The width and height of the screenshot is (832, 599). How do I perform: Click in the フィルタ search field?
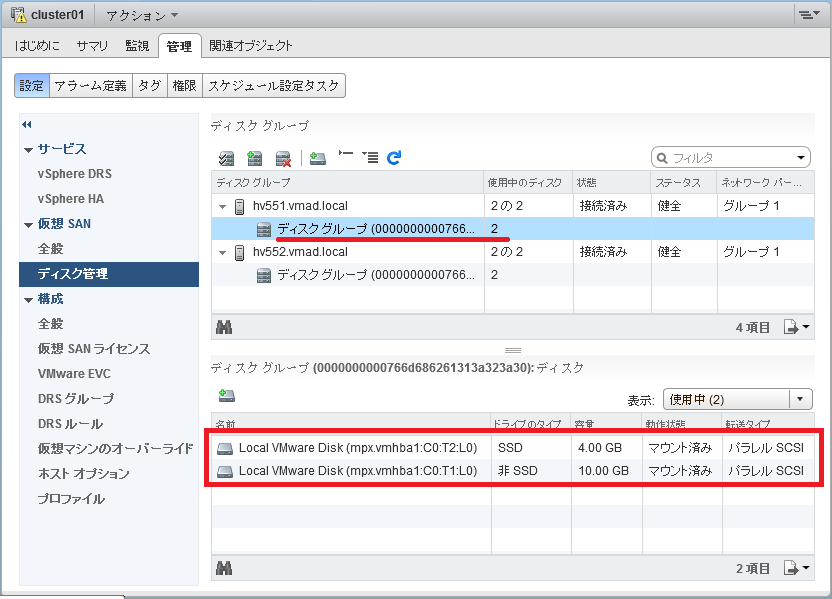click(x=731, y=158)
